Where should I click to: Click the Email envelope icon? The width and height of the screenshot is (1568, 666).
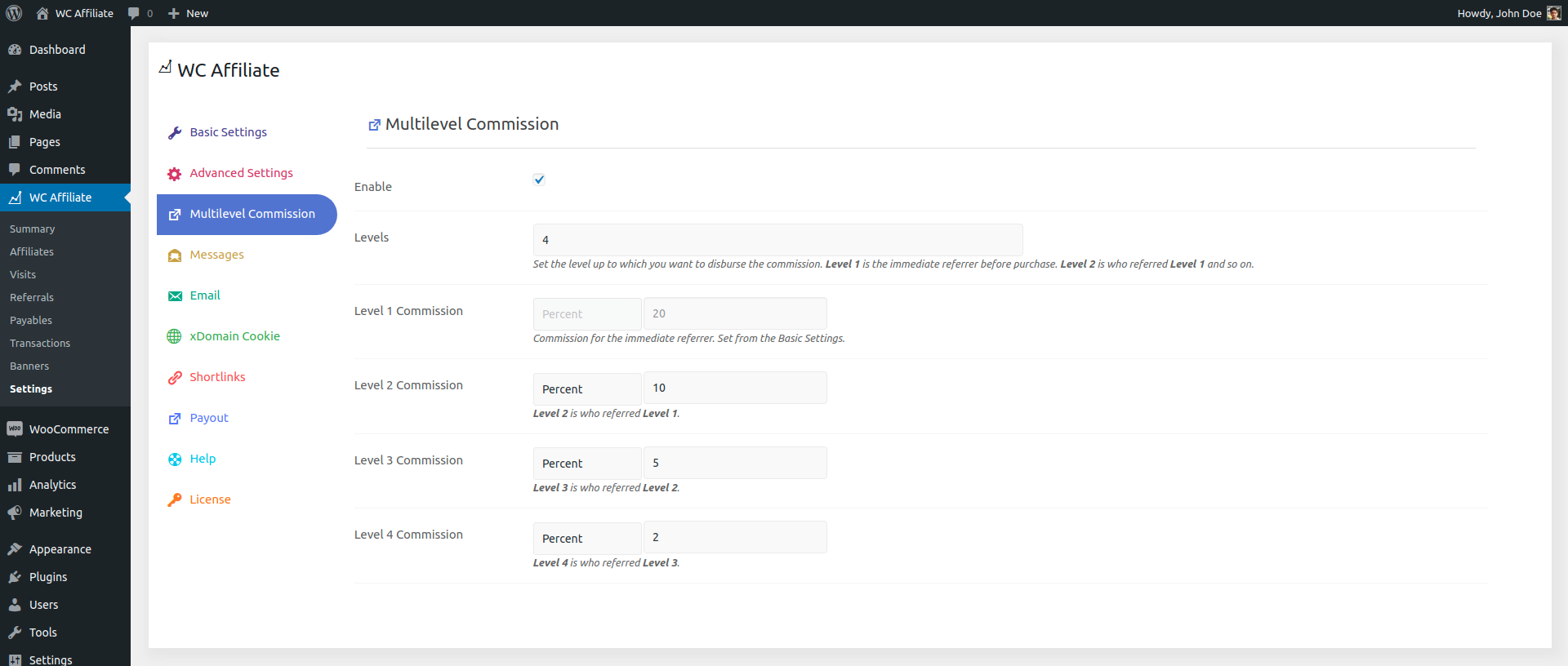tap(175, 296)
